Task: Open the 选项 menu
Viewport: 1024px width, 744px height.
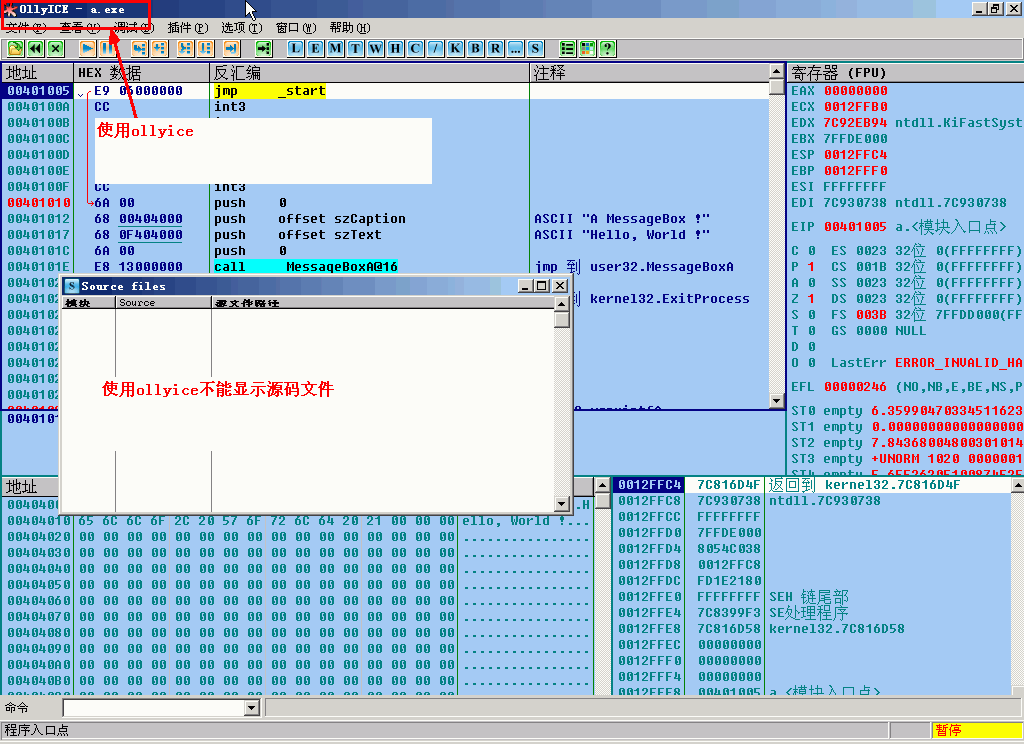Action: click(241, 27)
